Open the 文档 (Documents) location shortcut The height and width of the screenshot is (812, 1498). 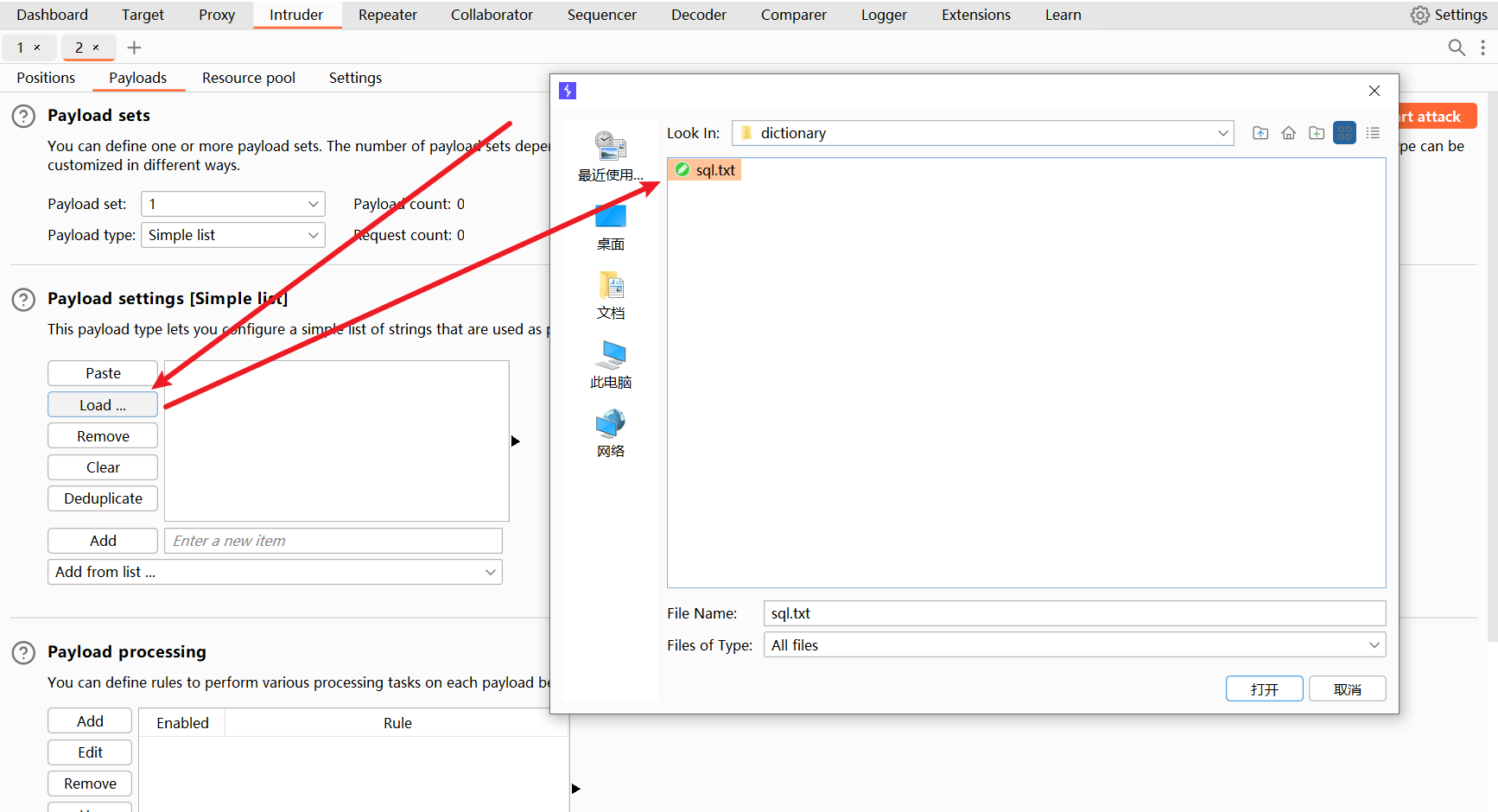pyautogui.click(x=610, y=295)
